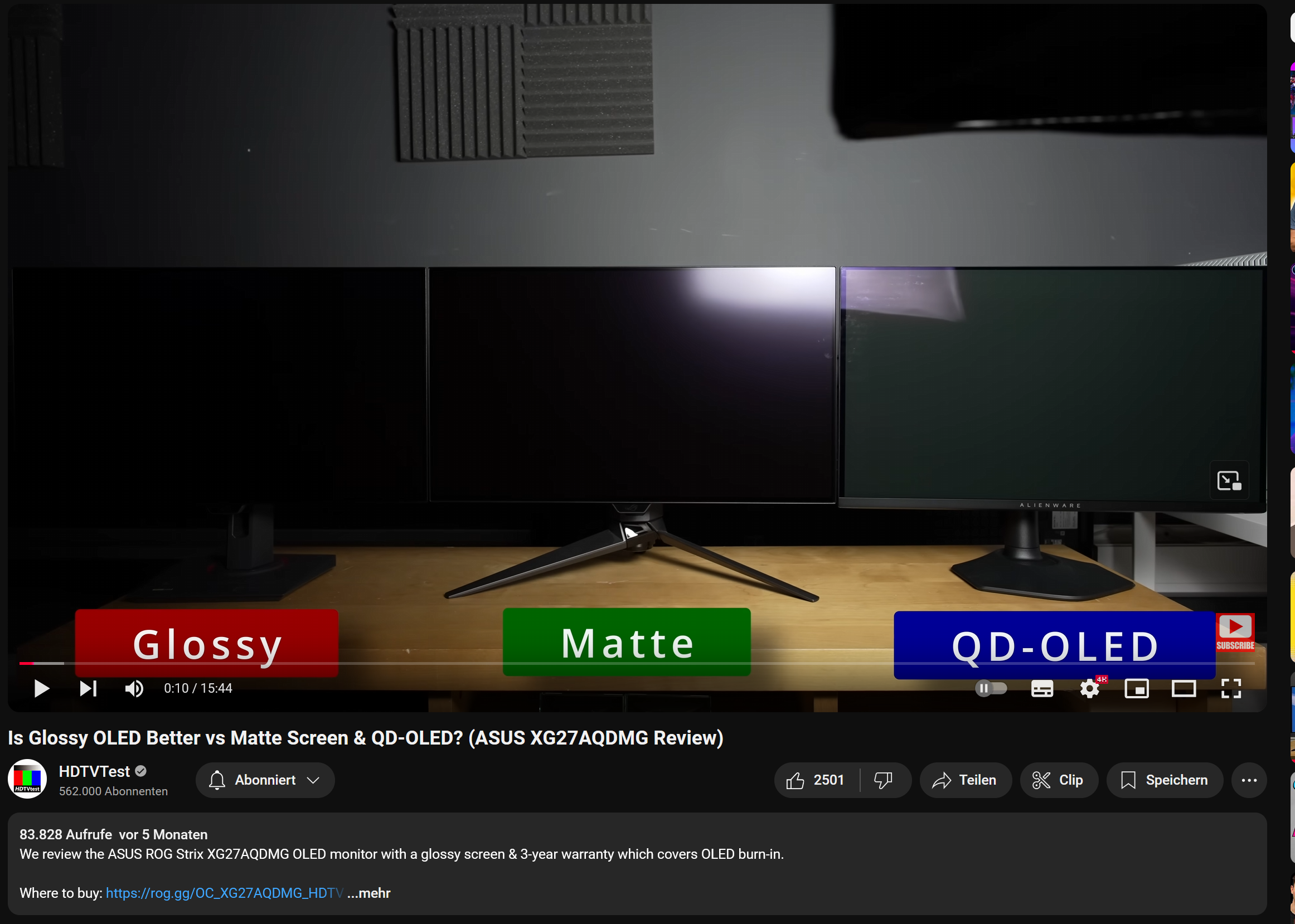Viewport: 1295px width, 924px height.
Task: Dislike the video with thumbs down
Action: 883,780
